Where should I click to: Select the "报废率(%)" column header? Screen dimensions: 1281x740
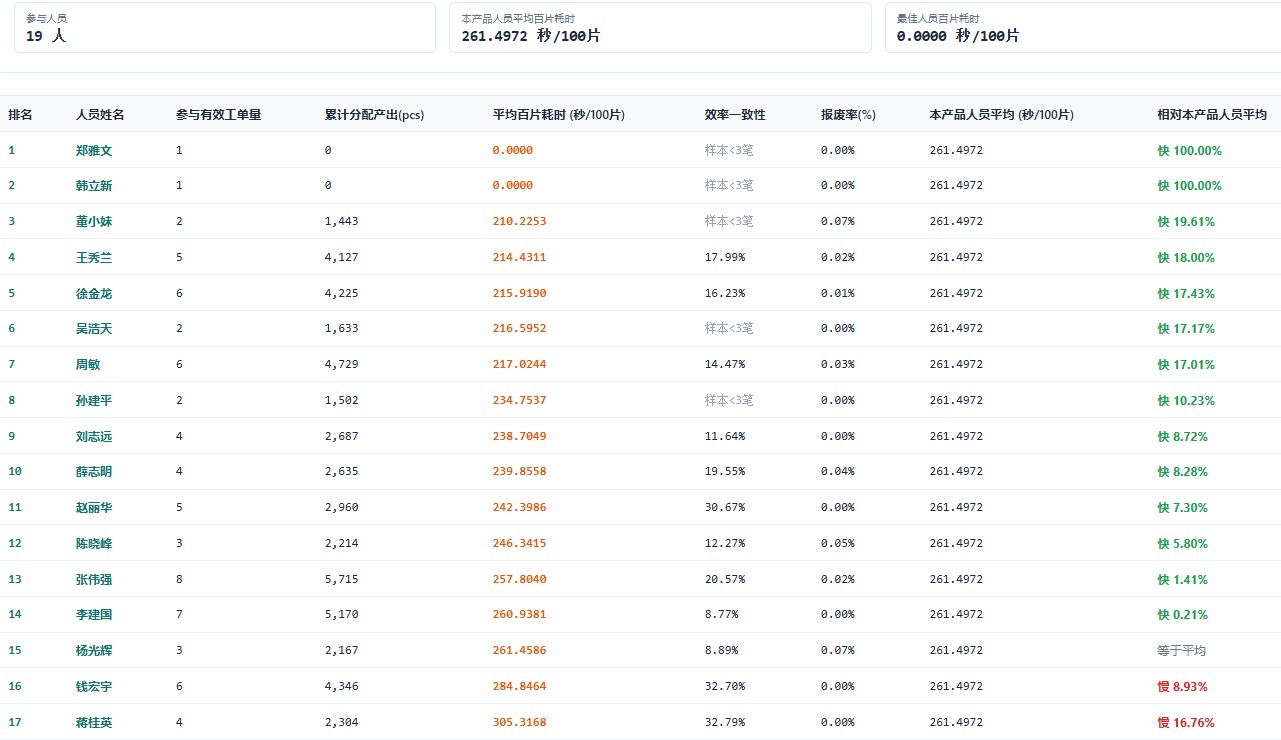pyautogui.click(x=848, y=115)
